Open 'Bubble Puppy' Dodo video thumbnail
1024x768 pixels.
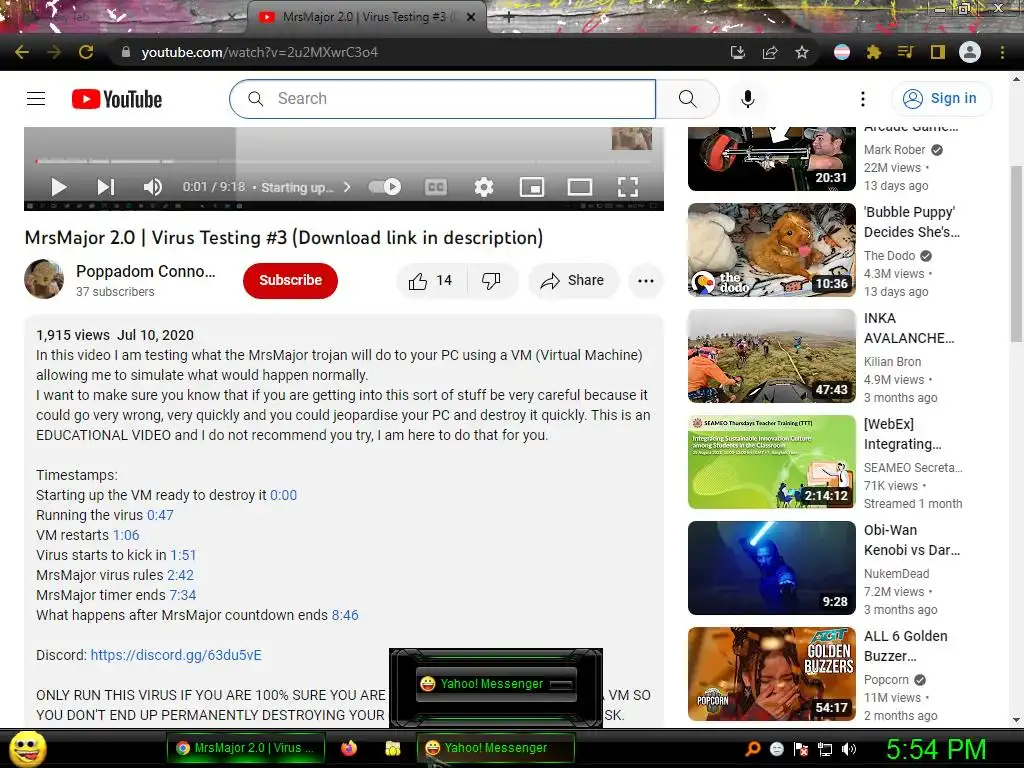point(772,250)
